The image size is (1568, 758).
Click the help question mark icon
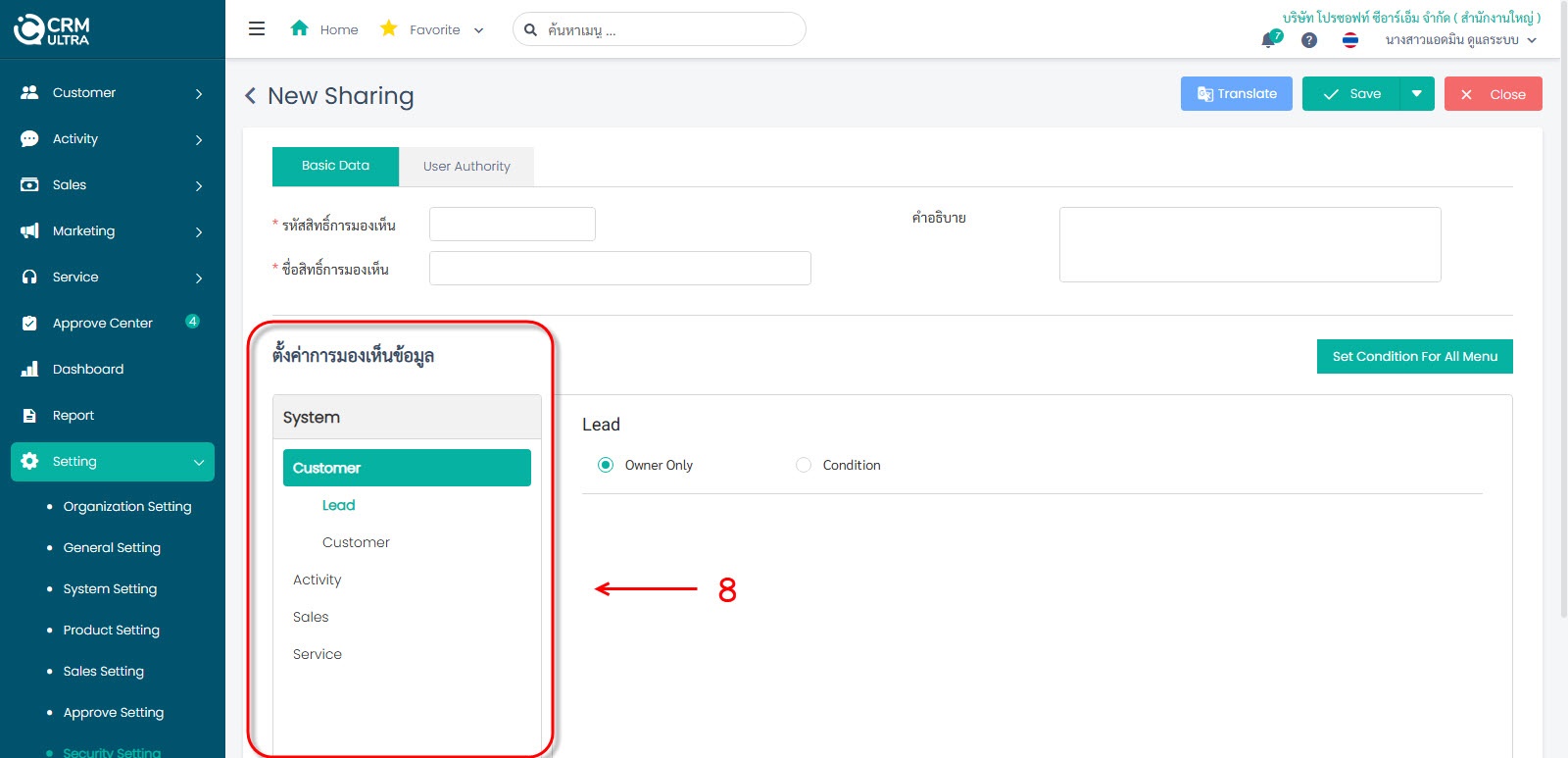(x=1309, y=40)
